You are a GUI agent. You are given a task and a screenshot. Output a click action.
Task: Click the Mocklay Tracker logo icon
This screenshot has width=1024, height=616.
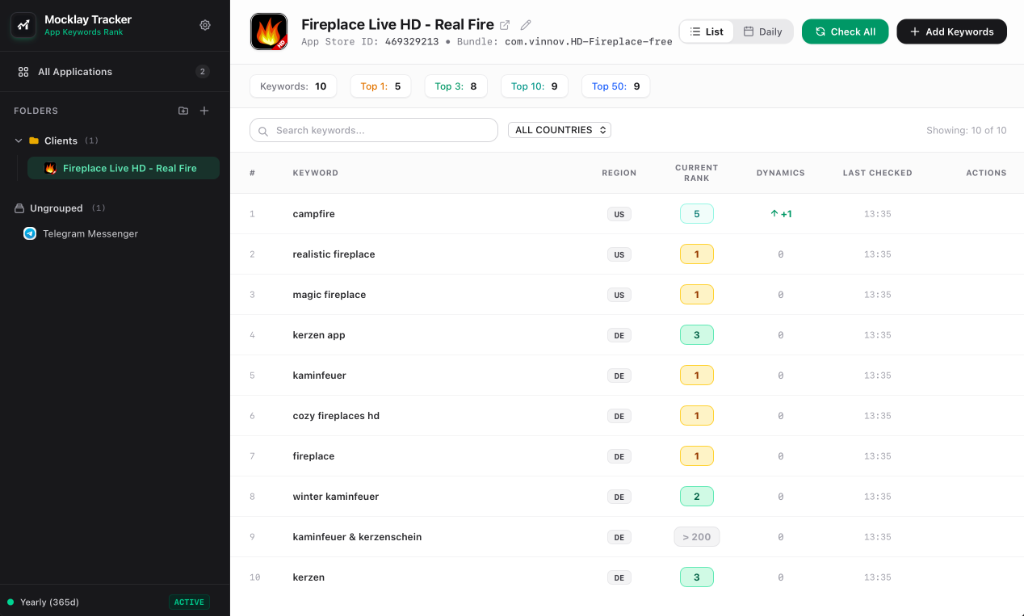pyautogui.click(x=24, y=25)
